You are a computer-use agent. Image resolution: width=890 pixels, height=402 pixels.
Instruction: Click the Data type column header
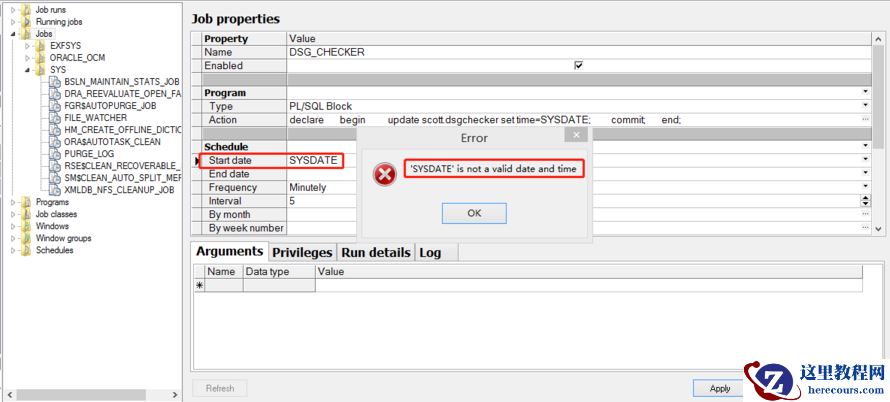279,271
